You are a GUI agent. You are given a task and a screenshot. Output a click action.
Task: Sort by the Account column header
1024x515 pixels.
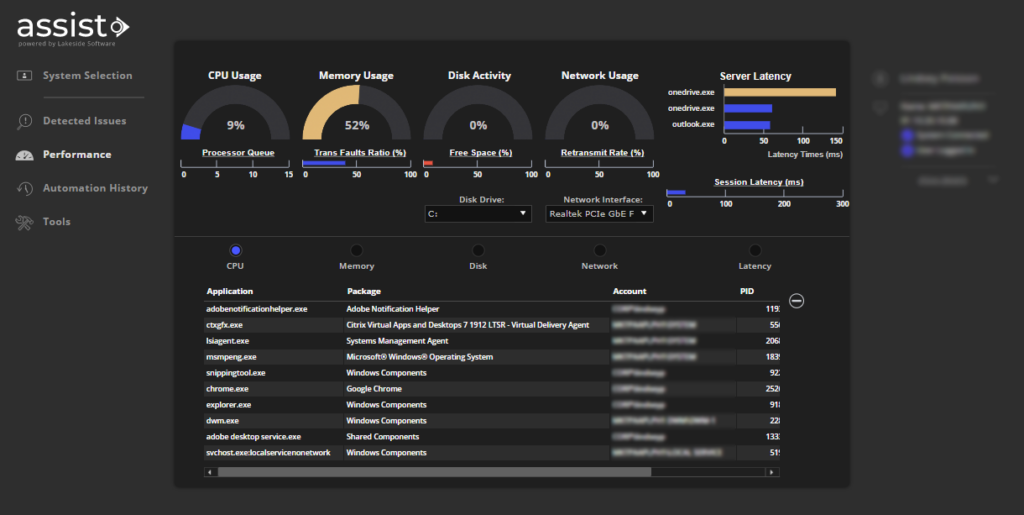(630, 291)
